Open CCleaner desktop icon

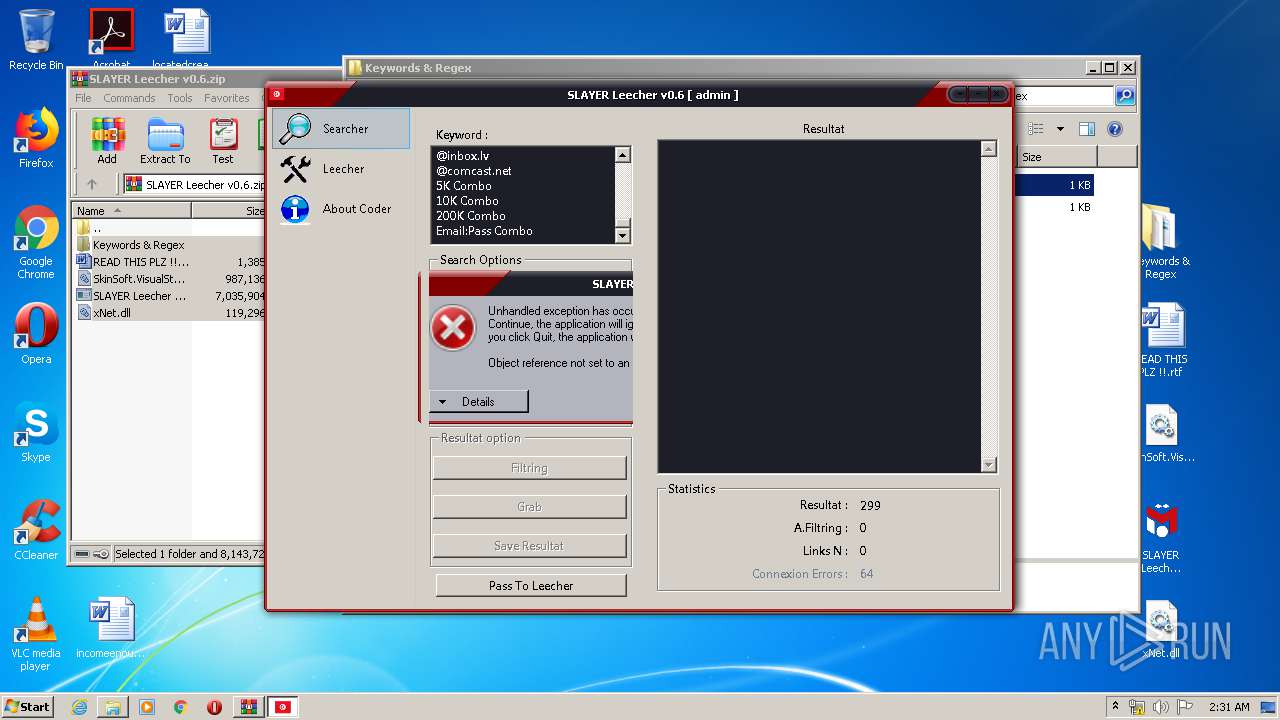tap(36, 531)
